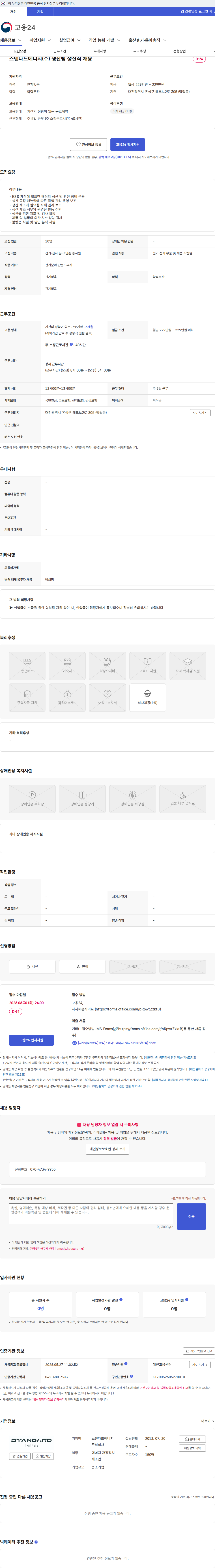Open the 지도 보기 dropdown for 근무 예정지
Image resolution: width=215 pixels, height=1568 pixels.
(200, 413)
